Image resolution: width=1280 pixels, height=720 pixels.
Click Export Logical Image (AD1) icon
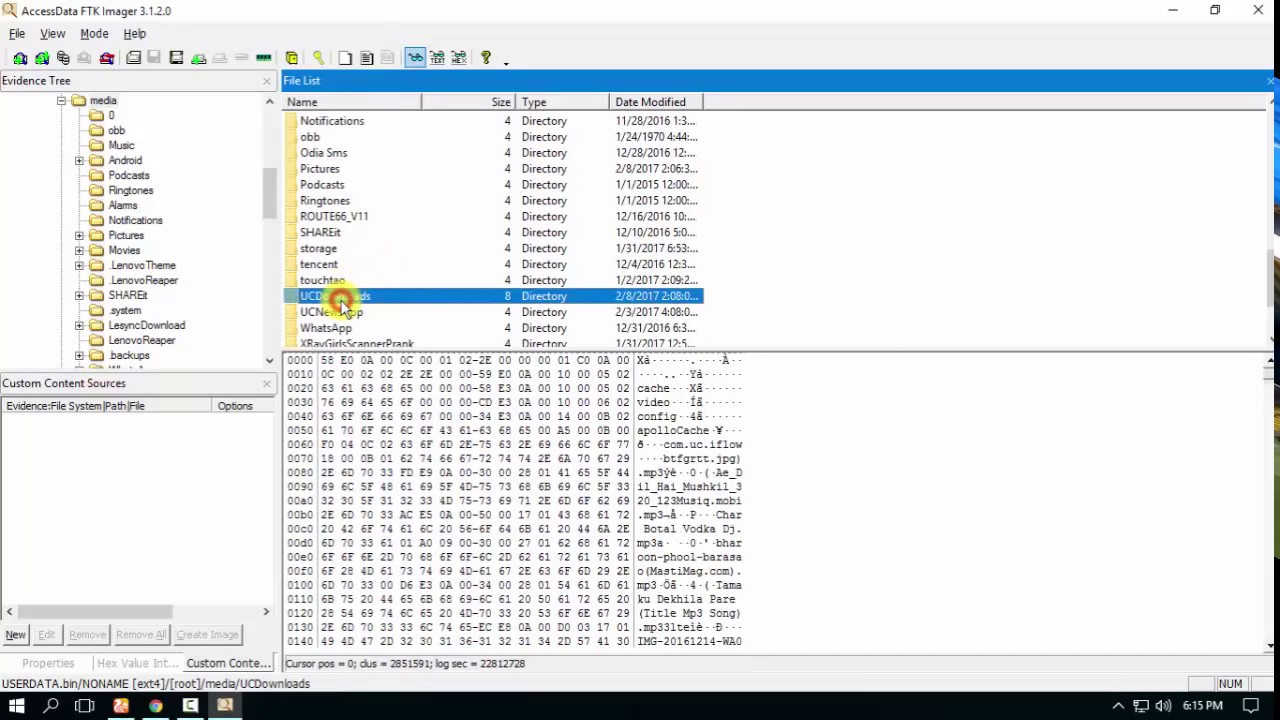click(x=177, y=58)
